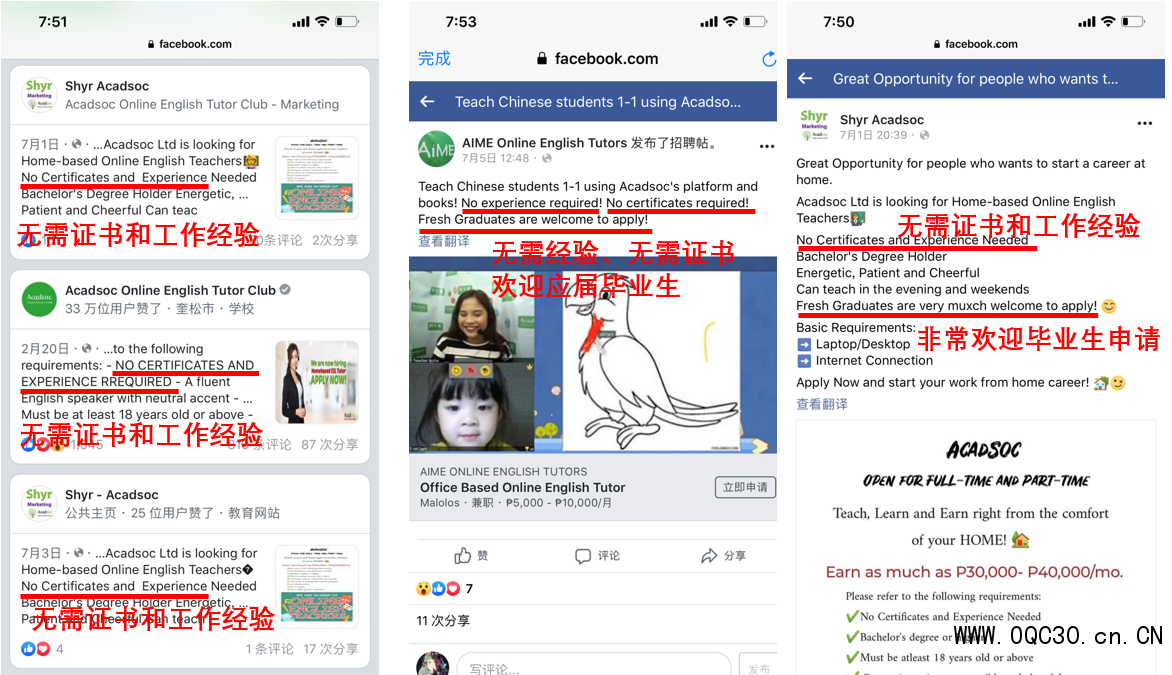This screenshot has width=1172, height=675.
Task: Open the Feb 20 post thumbnail with woman
Action: 316,382
